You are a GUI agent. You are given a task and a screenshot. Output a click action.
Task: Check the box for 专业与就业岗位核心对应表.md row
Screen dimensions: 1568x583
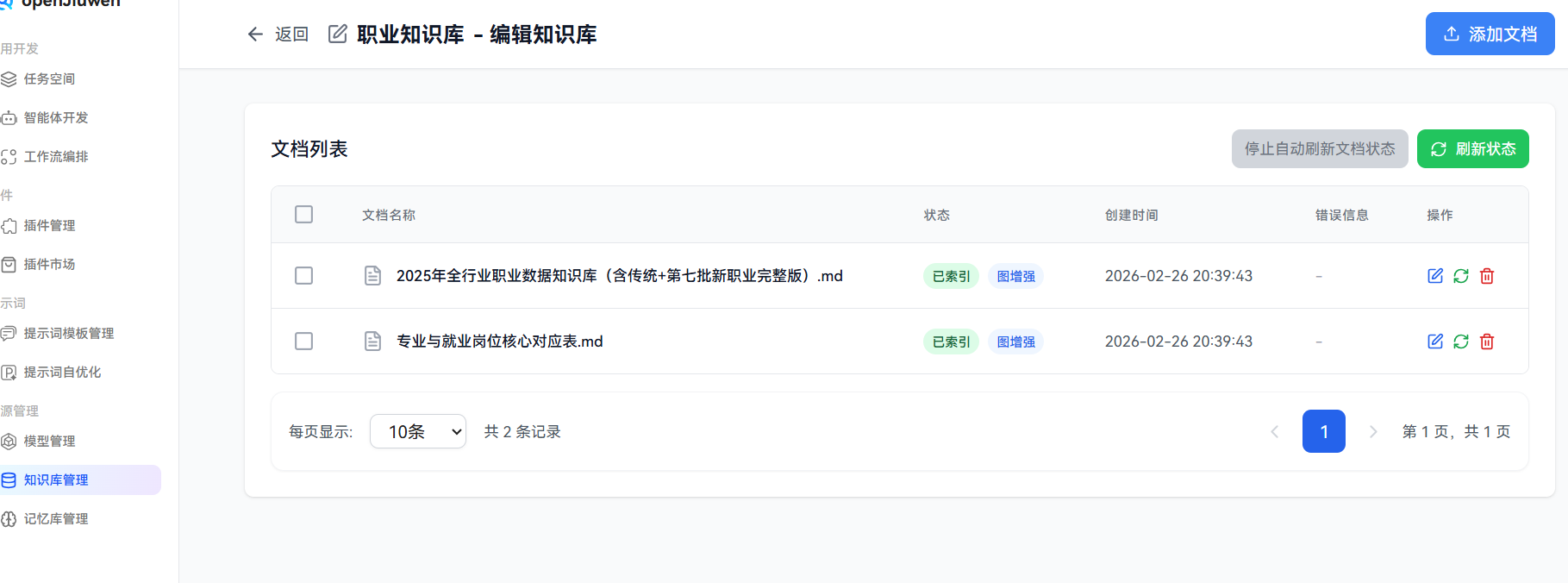[303, 342]
